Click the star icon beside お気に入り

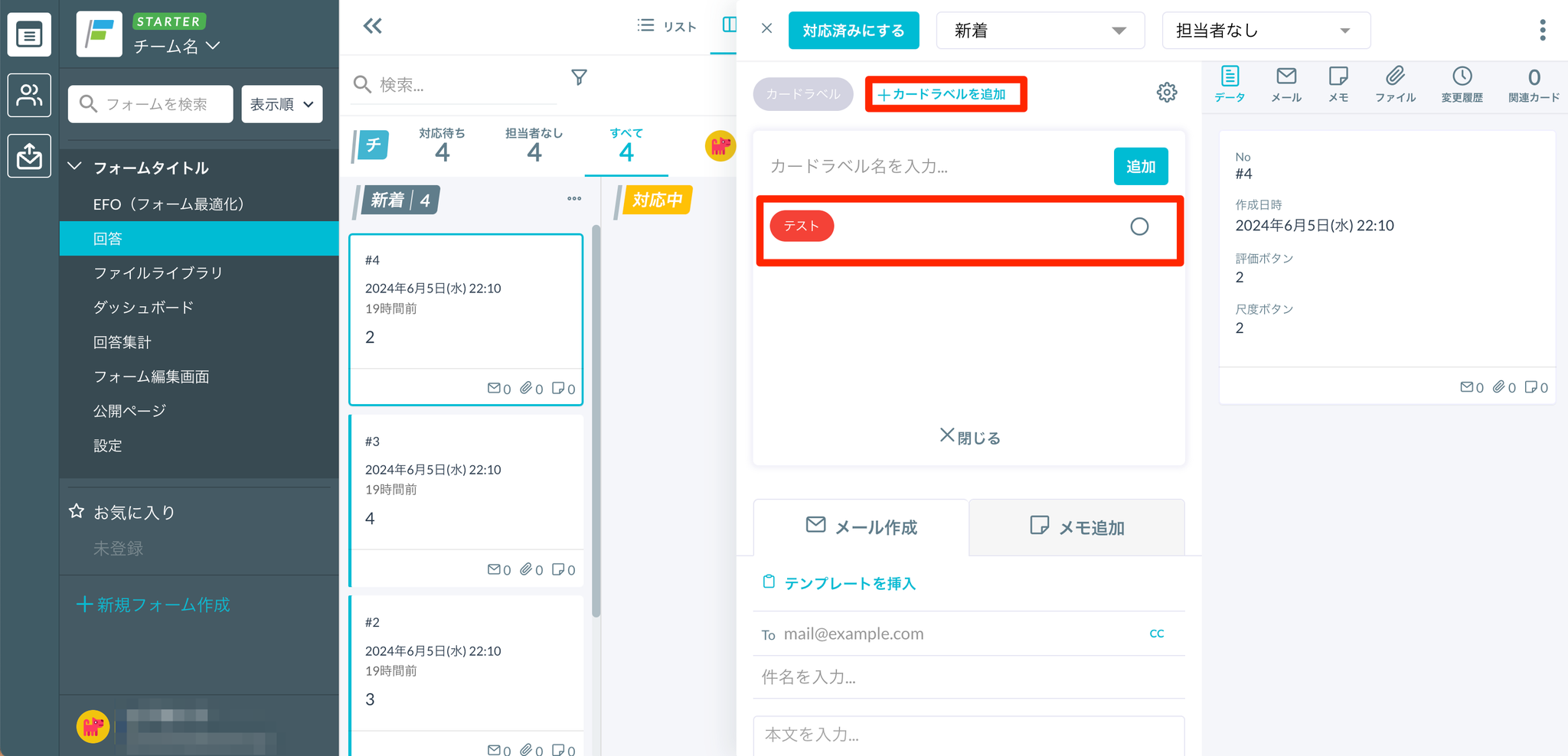pyautogui.click(x=77, y=511)
